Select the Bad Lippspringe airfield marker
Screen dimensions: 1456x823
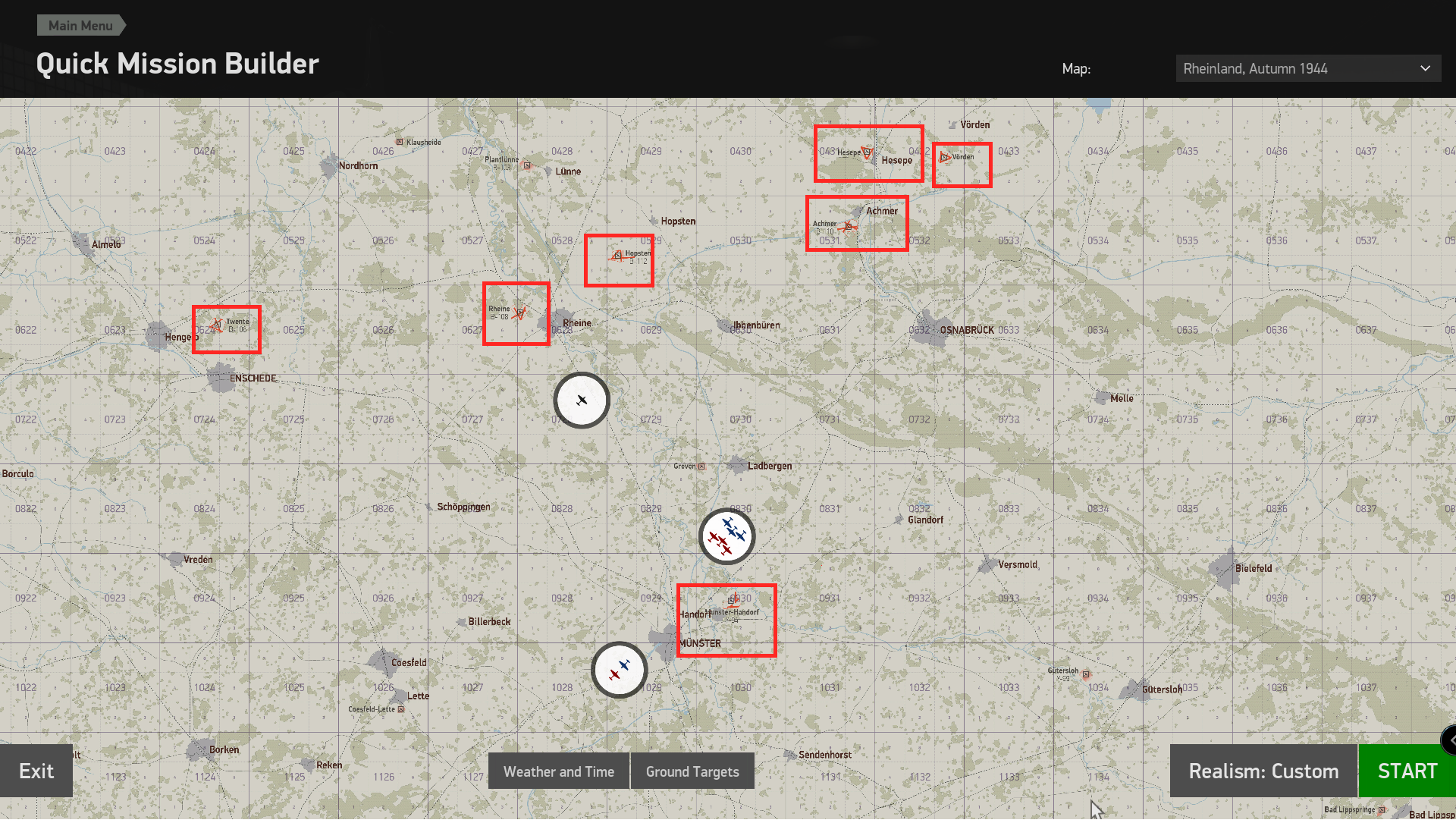click(x=1382, y=810)
